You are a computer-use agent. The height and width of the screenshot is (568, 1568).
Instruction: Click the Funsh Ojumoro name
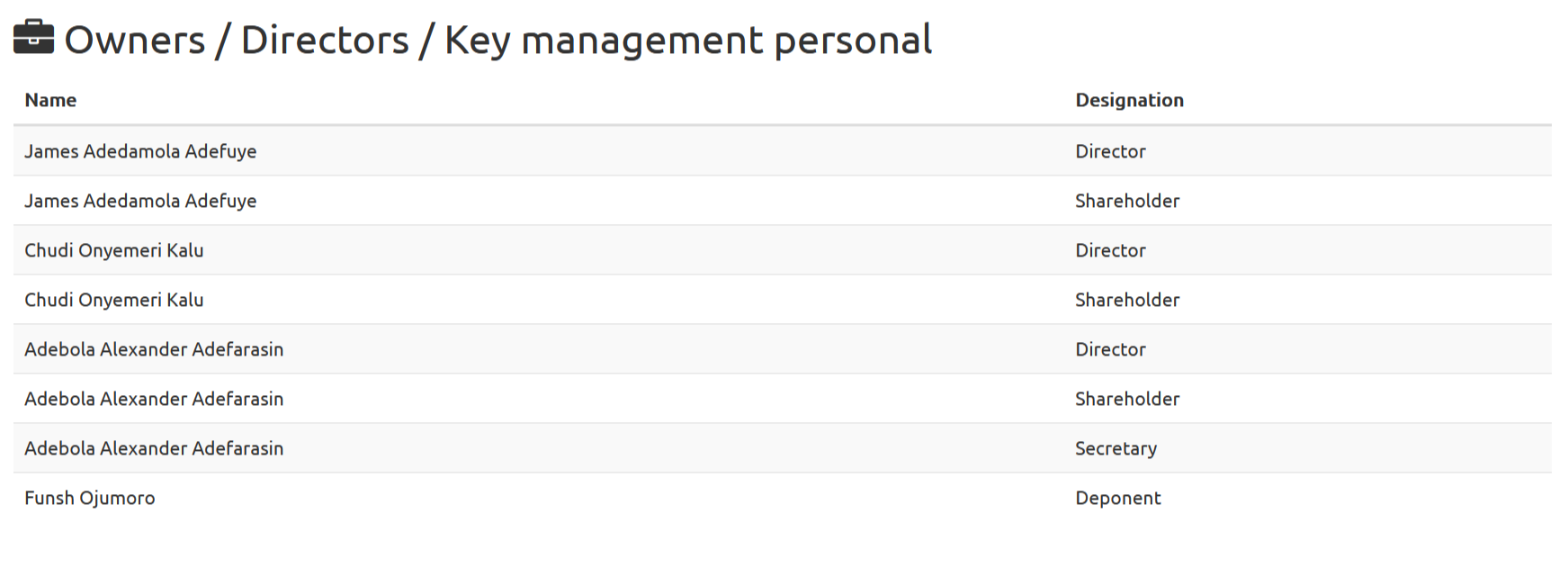click(x=90, y=498)
